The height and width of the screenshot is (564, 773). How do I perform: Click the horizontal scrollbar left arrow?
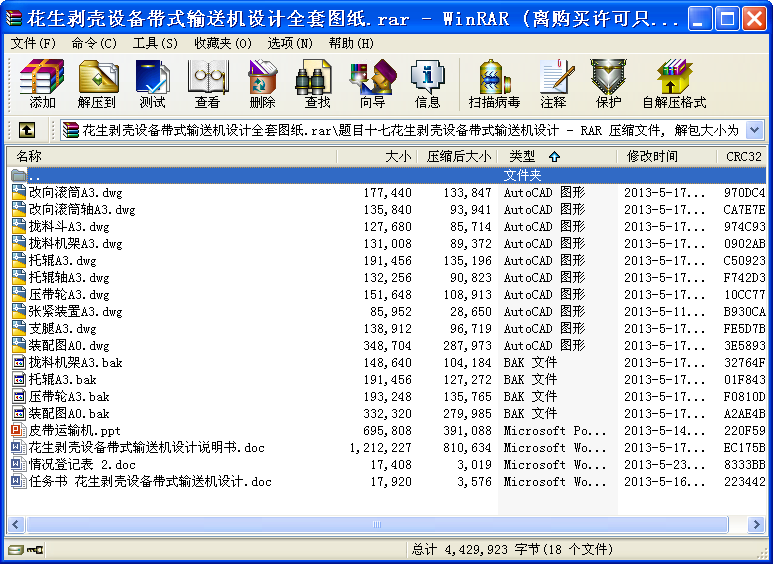[16, 524]
